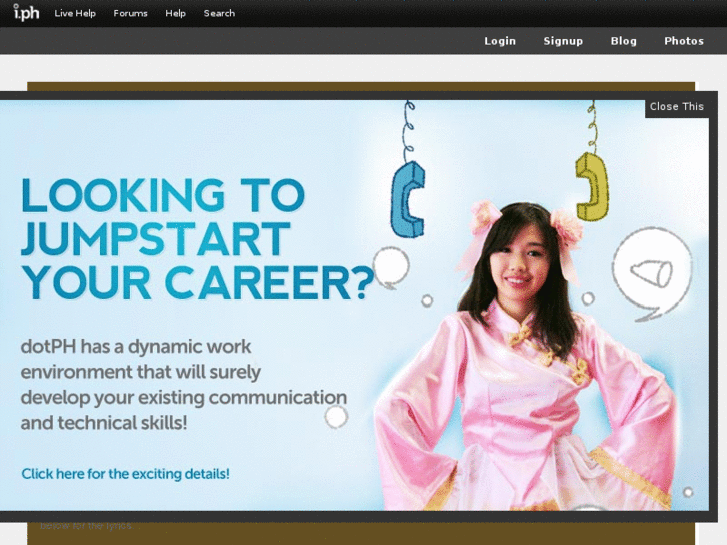Open the Help menu item
The height and width of the screenshot is (545, 727).
point(175,13)
